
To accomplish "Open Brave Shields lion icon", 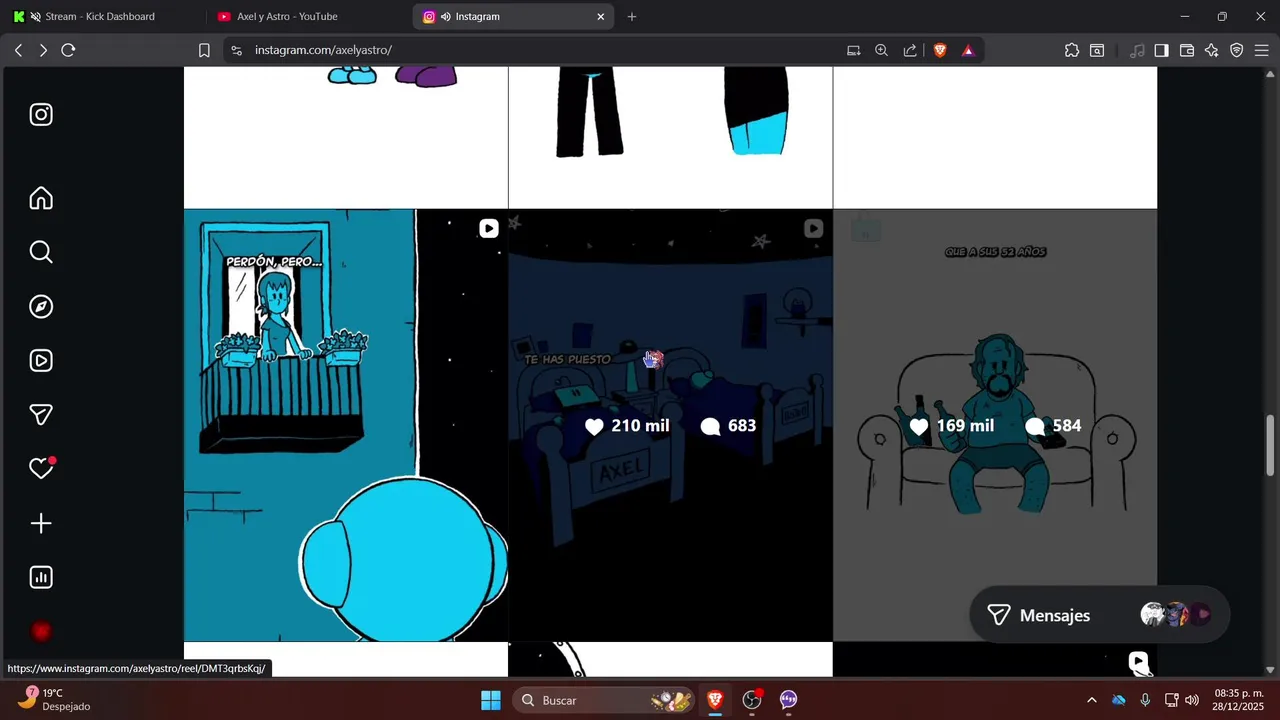I will click(940, 50).
